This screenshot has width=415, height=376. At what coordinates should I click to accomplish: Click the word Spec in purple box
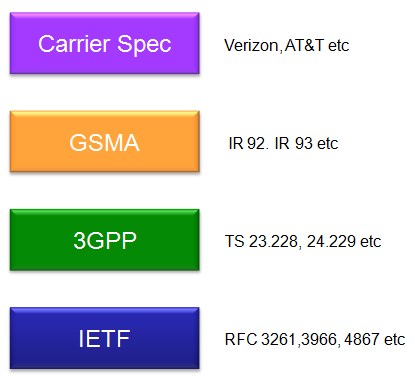[144, 44]
